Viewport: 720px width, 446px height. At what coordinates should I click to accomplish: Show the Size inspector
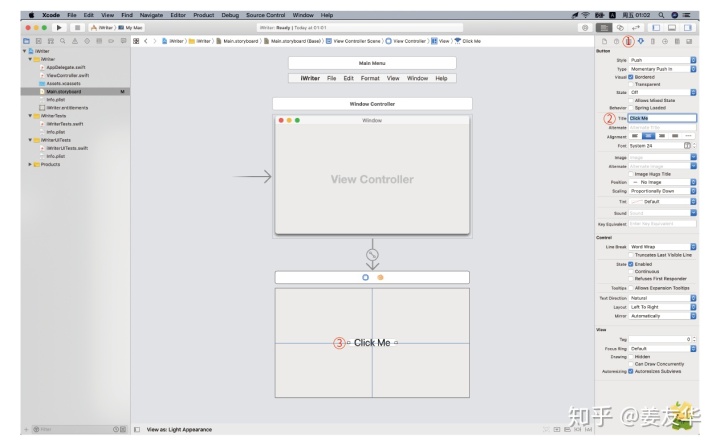point(652,41)
